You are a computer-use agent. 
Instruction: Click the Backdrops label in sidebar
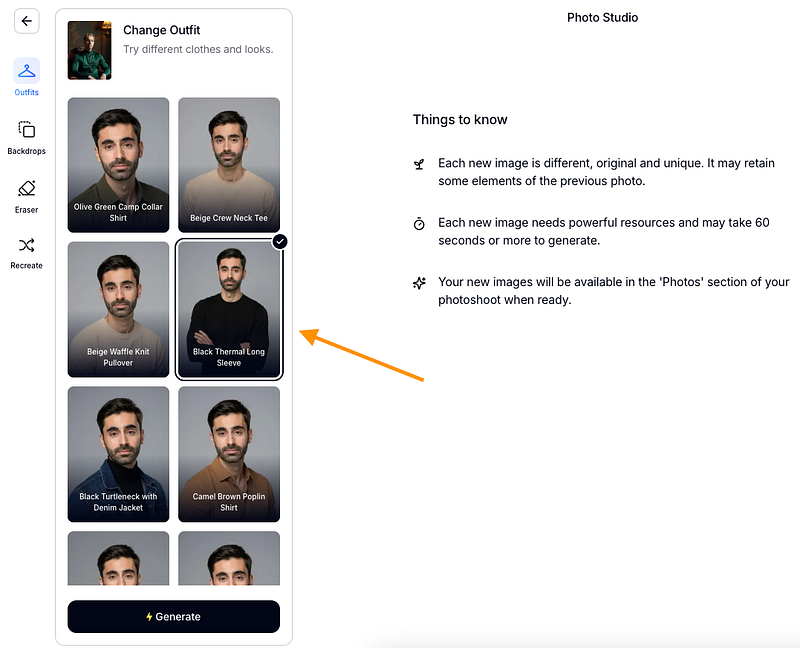pos(27,151)
